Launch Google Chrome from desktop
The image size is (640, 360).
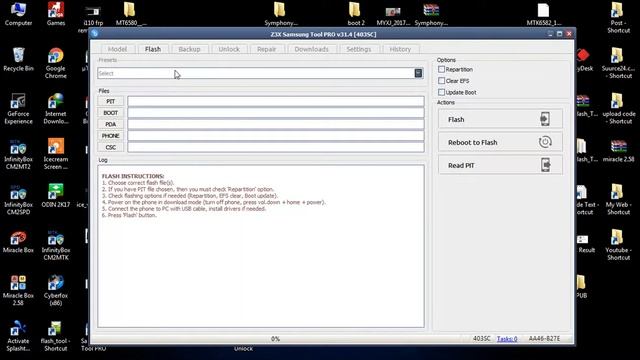[56, 63]
